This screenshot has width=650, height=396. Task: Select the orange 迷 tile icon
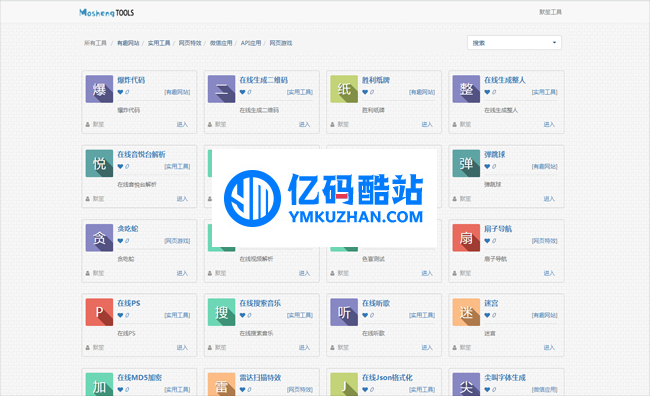(466, 312)
